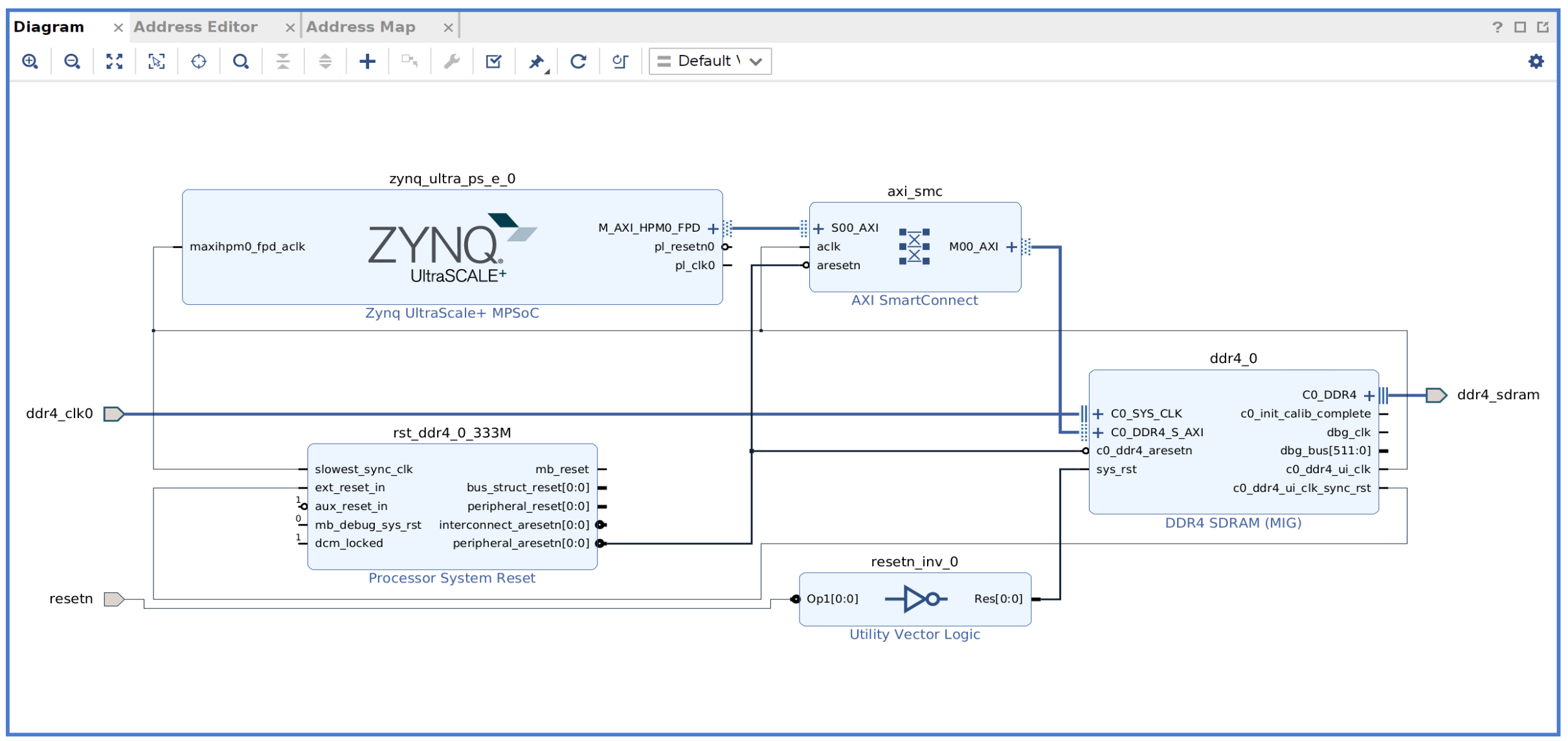
Task: Click the Add IP plus icon
Action: tap(367, 61)
